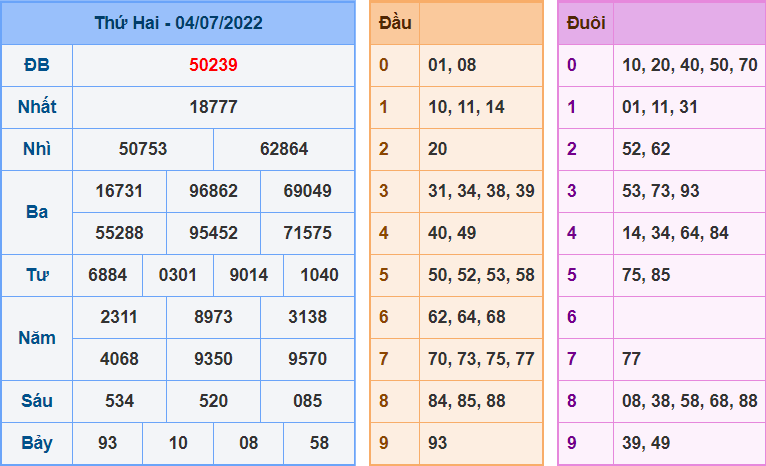The height and width of the screenshot is (466, 766).
Task: Select Đầu row 0 values 01, 08
Action: pyautogui.click(x=452, y=65)
